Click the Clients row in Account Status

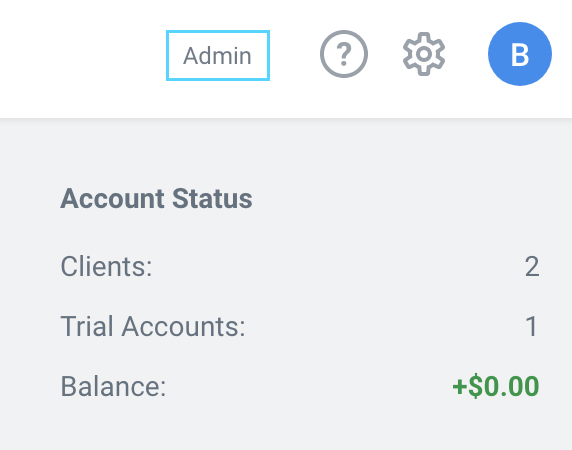pyautogui.click(x=300, y=266)
